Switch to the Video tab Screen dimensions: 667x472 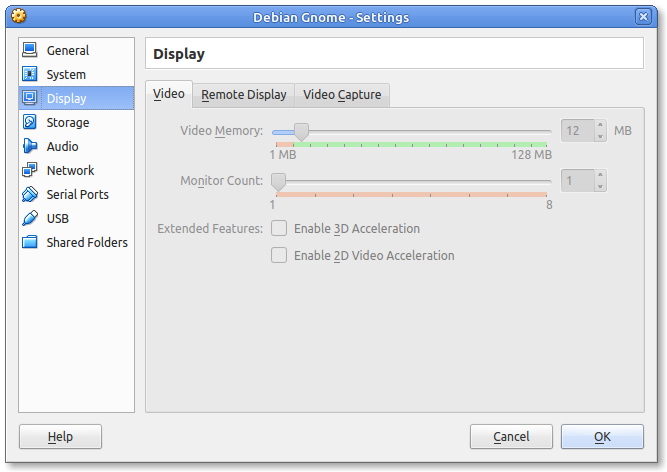(x=169, y=94)
